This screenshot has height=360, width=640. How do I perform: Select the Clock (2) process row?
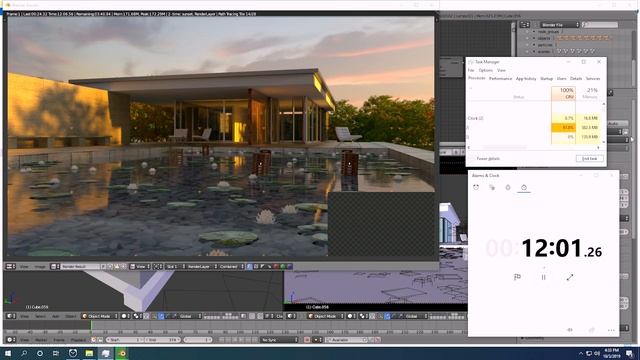534,118
